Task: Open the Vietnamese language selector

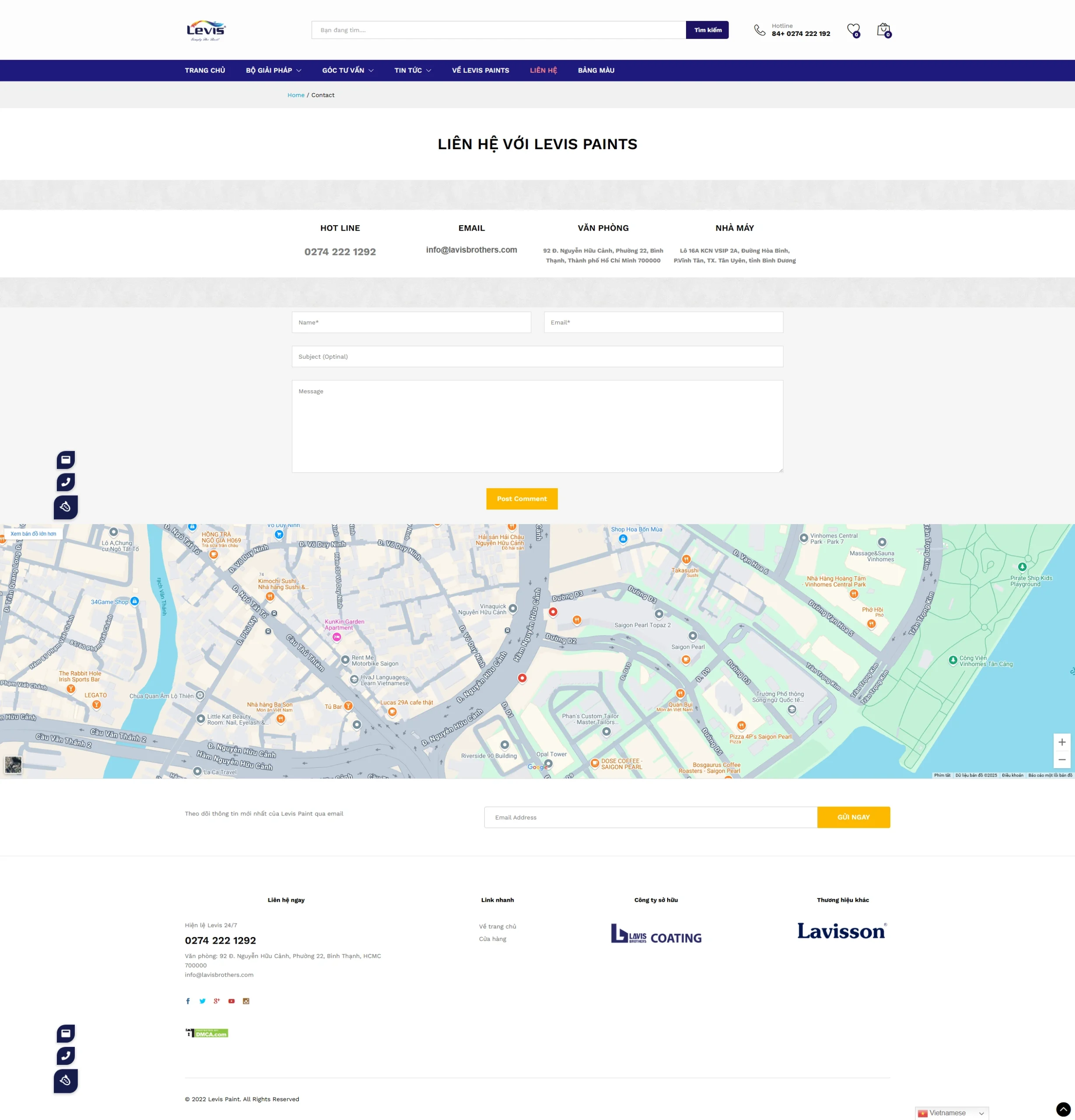Action: (952, 1113)
